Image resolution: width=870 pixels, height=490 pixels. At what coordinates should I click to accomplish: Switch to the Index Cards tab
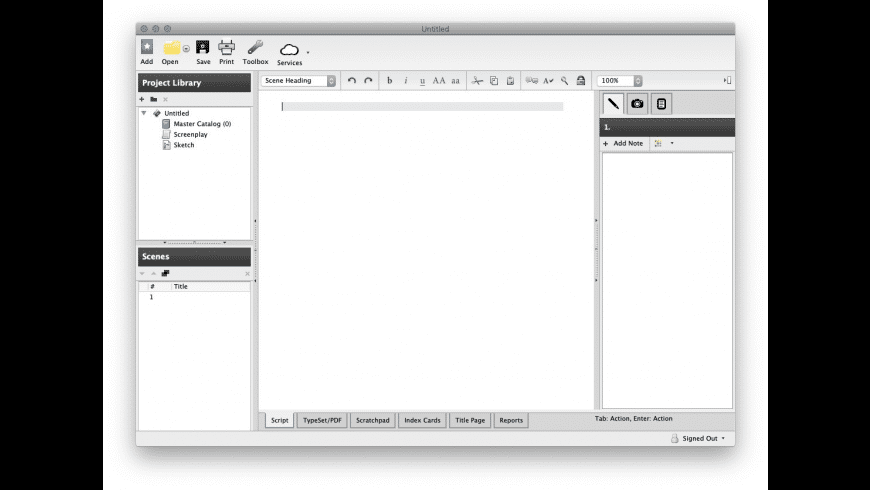click(422, 420)
